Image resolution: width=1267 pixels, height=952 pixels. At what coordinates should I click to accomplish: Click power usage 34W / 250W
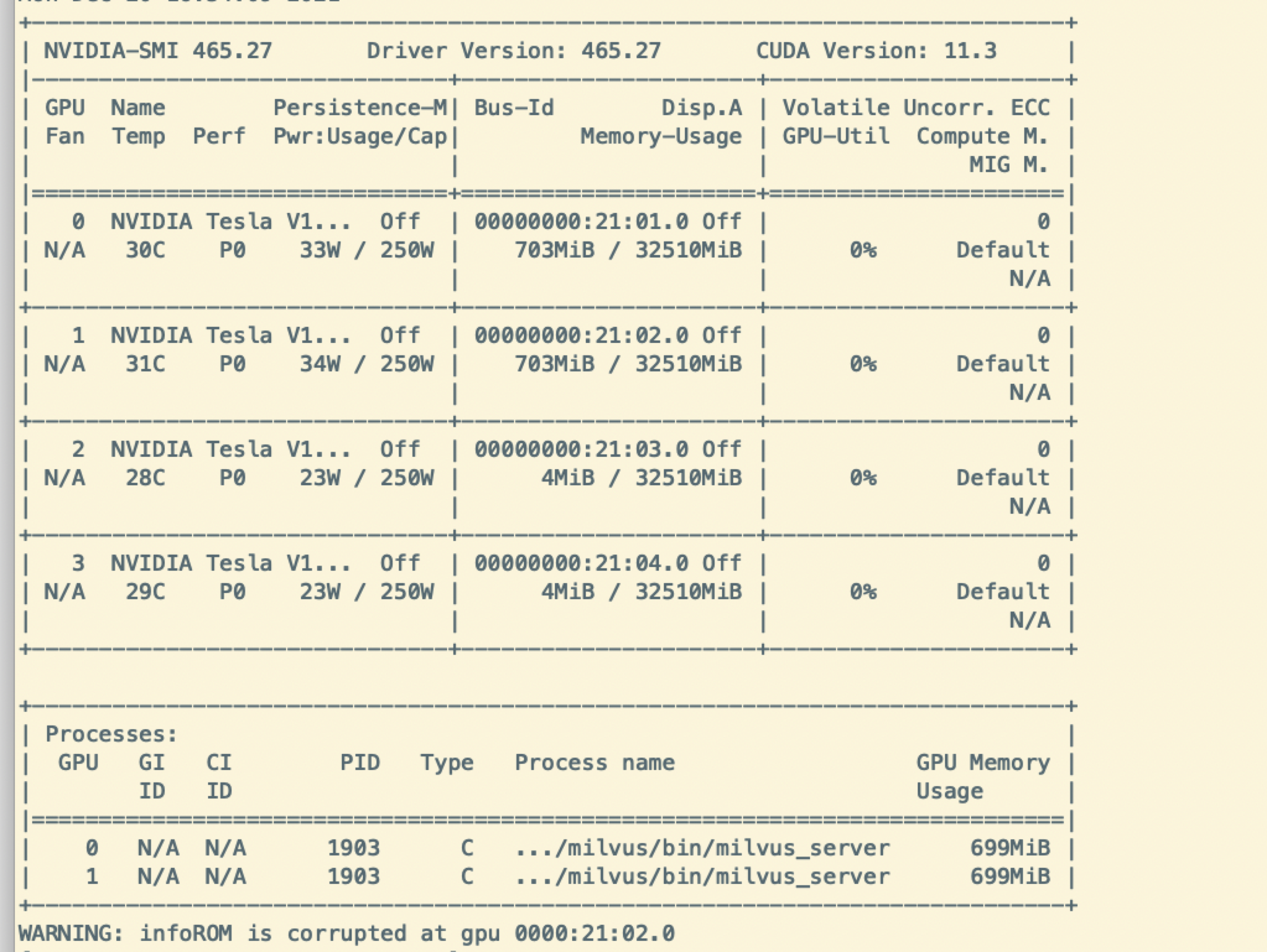tap(367, 364)
